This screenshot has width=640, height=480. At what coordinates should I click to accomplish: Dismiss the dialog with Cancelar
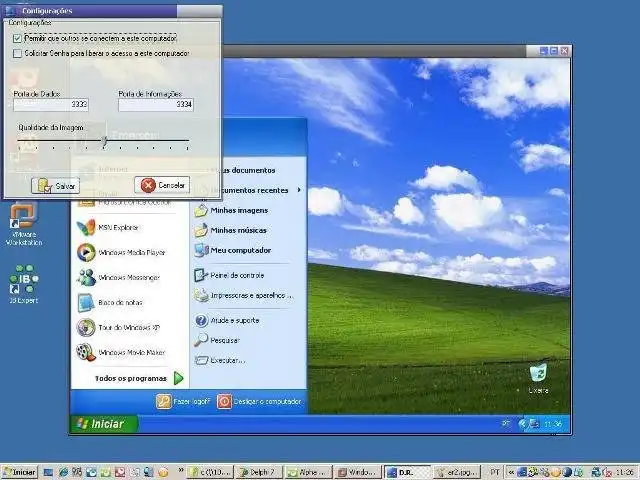pyautogui.click(x=162, y=185)
